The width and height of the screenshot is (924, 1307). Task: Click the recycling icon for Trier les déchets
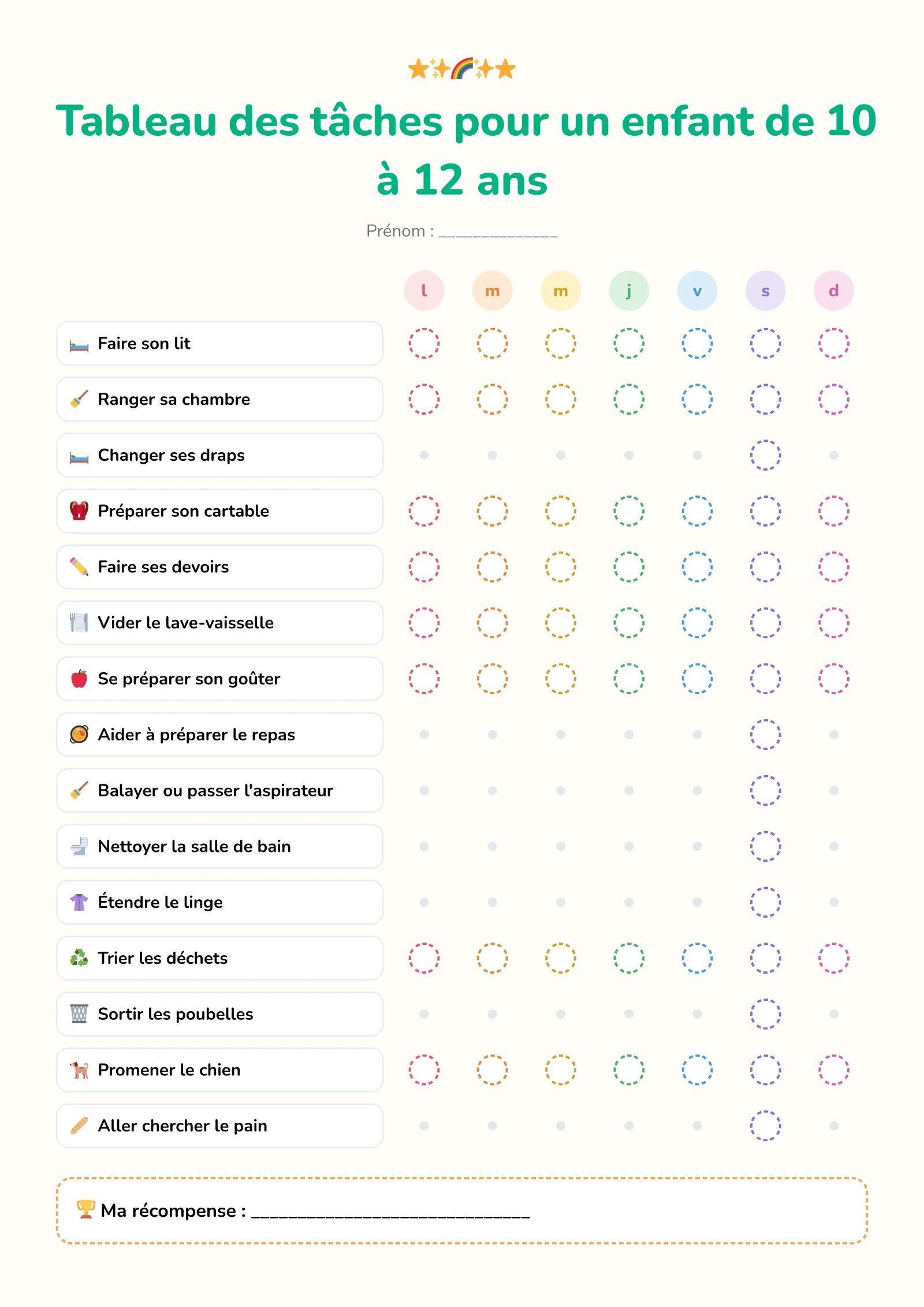79,958
